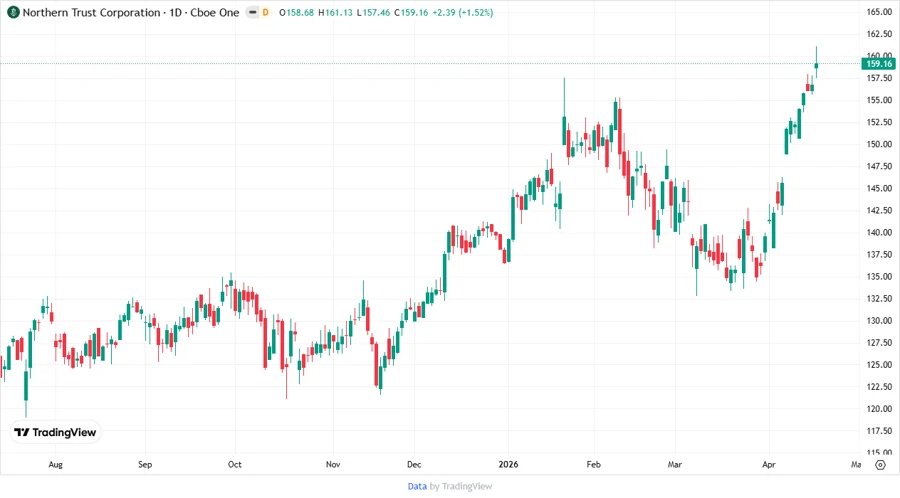Click the current price label 159.16

tap(879, 64)
